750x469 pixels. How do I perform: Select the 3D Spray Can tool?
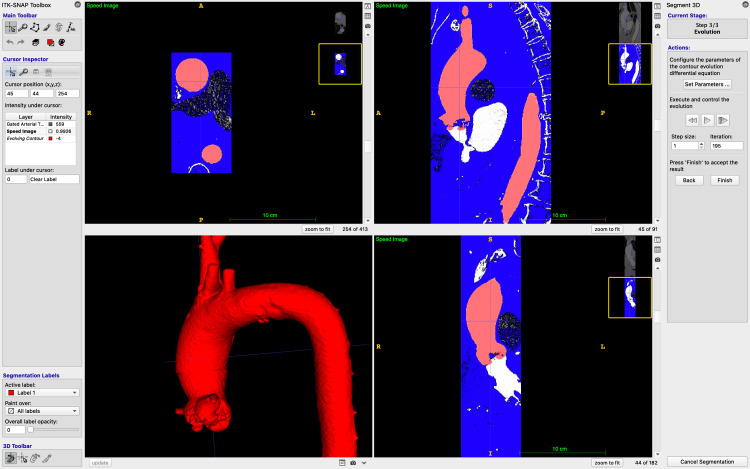(34, 458)
